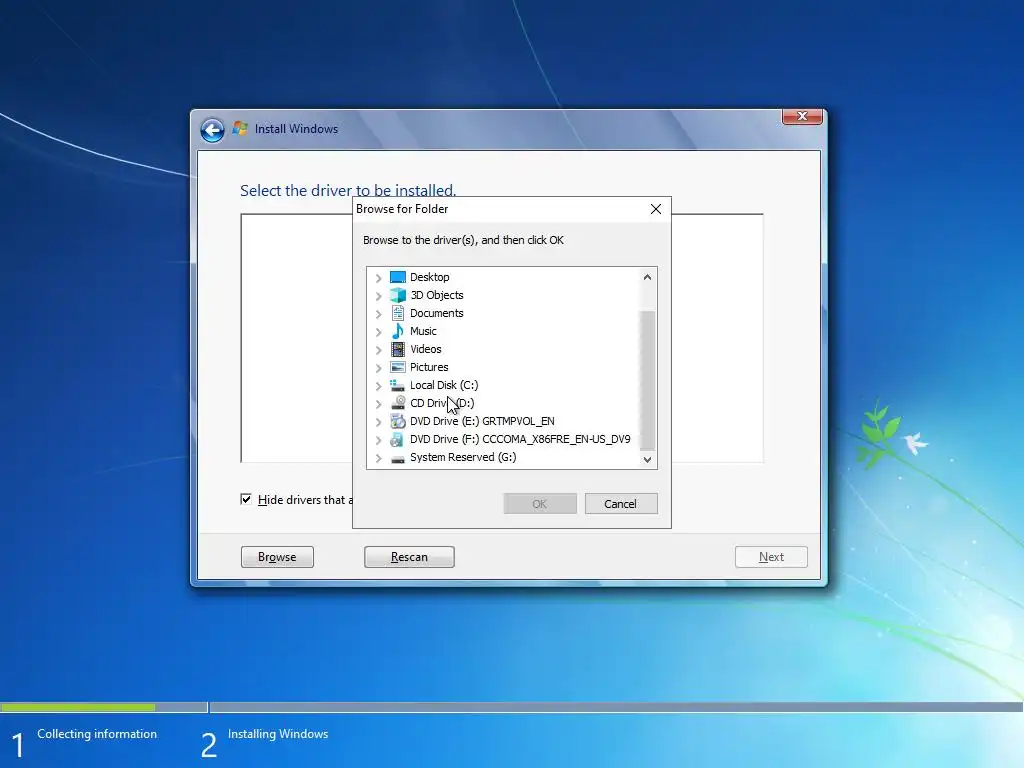Click the Music note icon

coord(398,331)
